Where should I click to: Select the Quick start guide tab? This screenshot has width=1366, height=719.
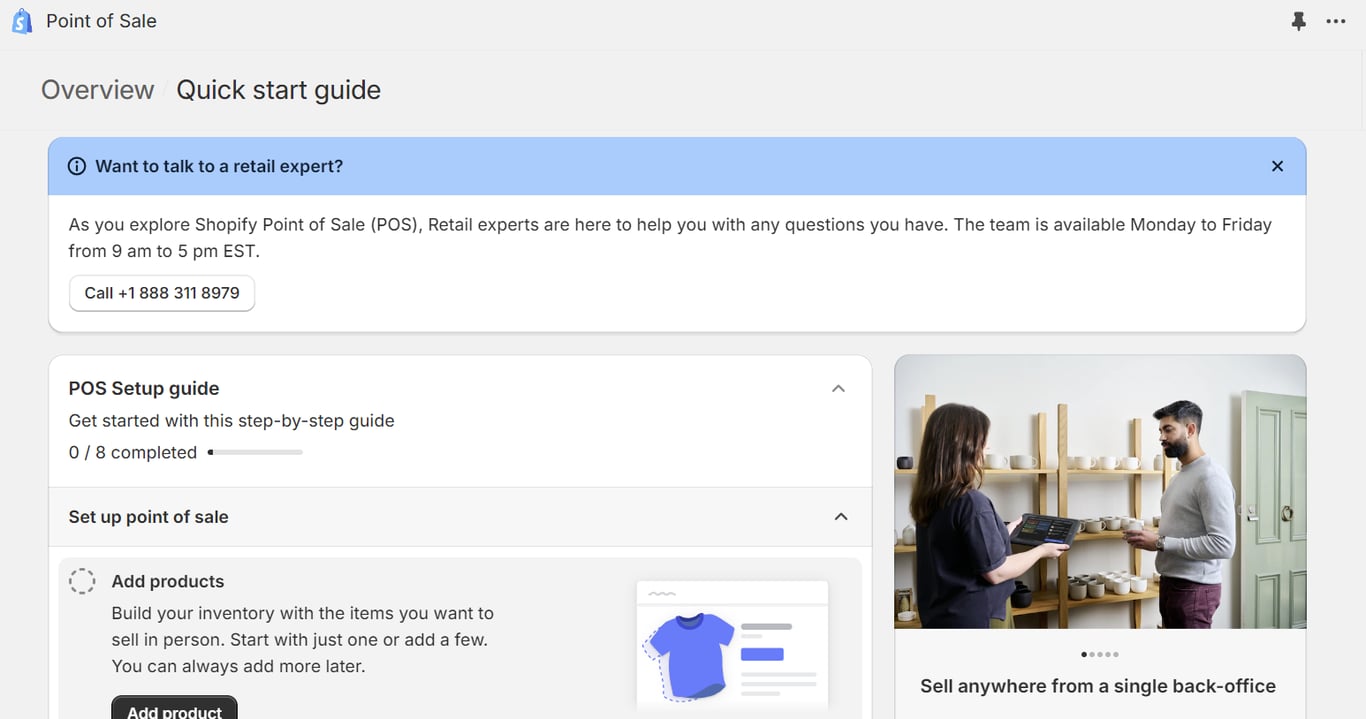click(x=278, y=90)
